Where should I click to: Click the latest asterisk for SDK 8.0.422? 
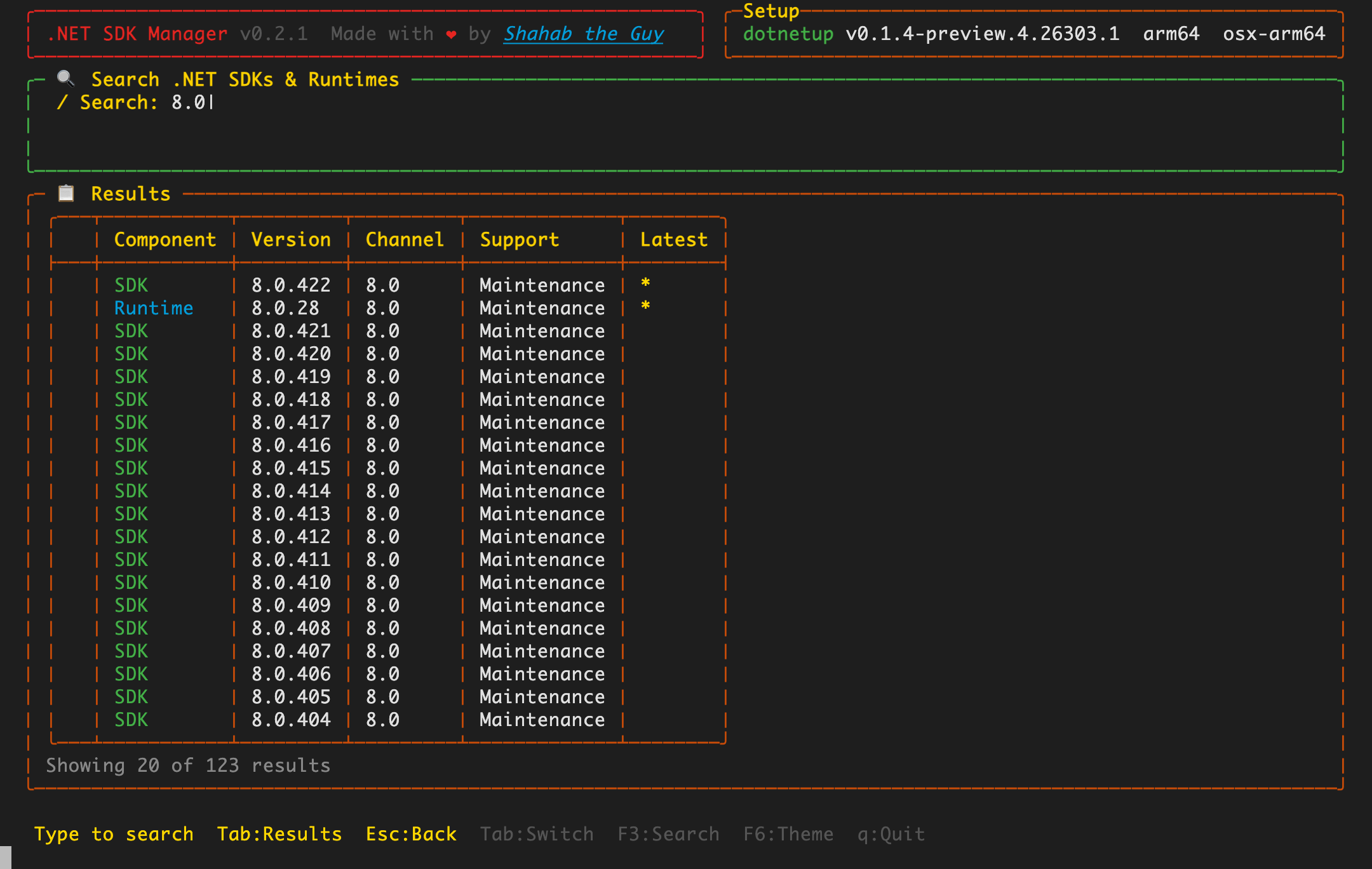pyautogui.click(x=645, y=283)
